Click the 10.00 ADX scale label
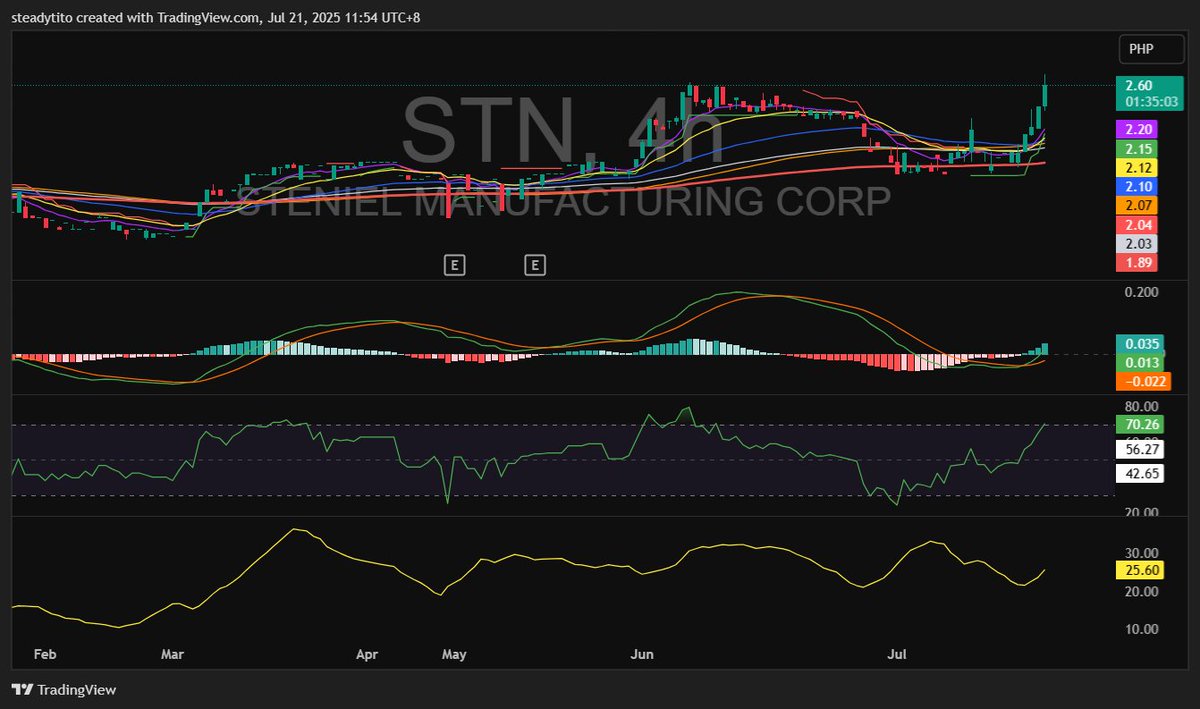The height and width of the screenshot is (709, 1200). 1141,629
